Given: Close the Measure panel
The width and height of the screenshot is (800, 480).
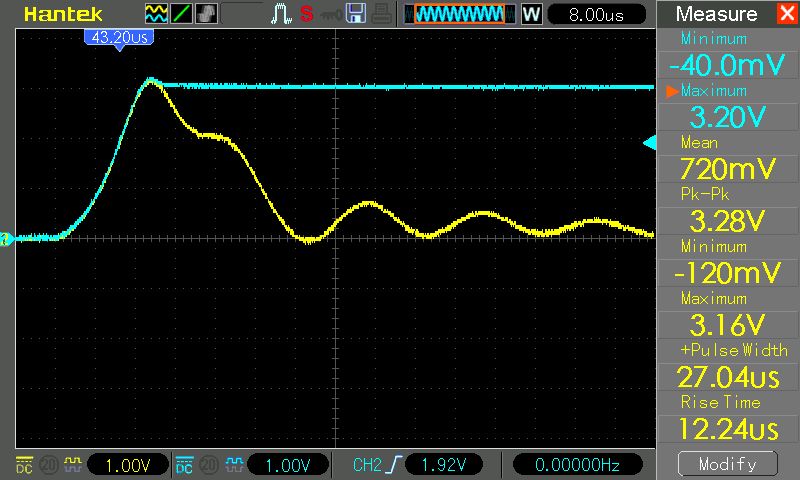Looking at the screenshot, I should pyautogui.click(x=785, y=14).
